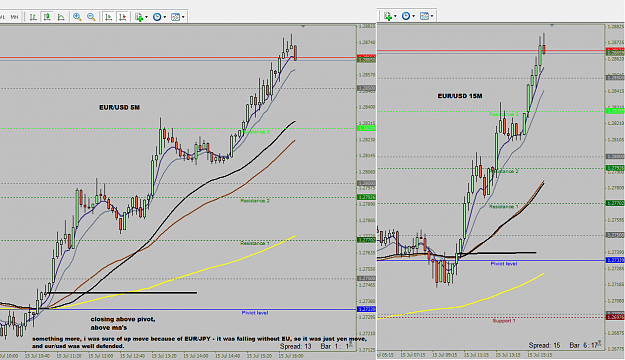Expand indicators dropdown arrow in right toolbar
625x360 pixels.
[x=395, y=16]
